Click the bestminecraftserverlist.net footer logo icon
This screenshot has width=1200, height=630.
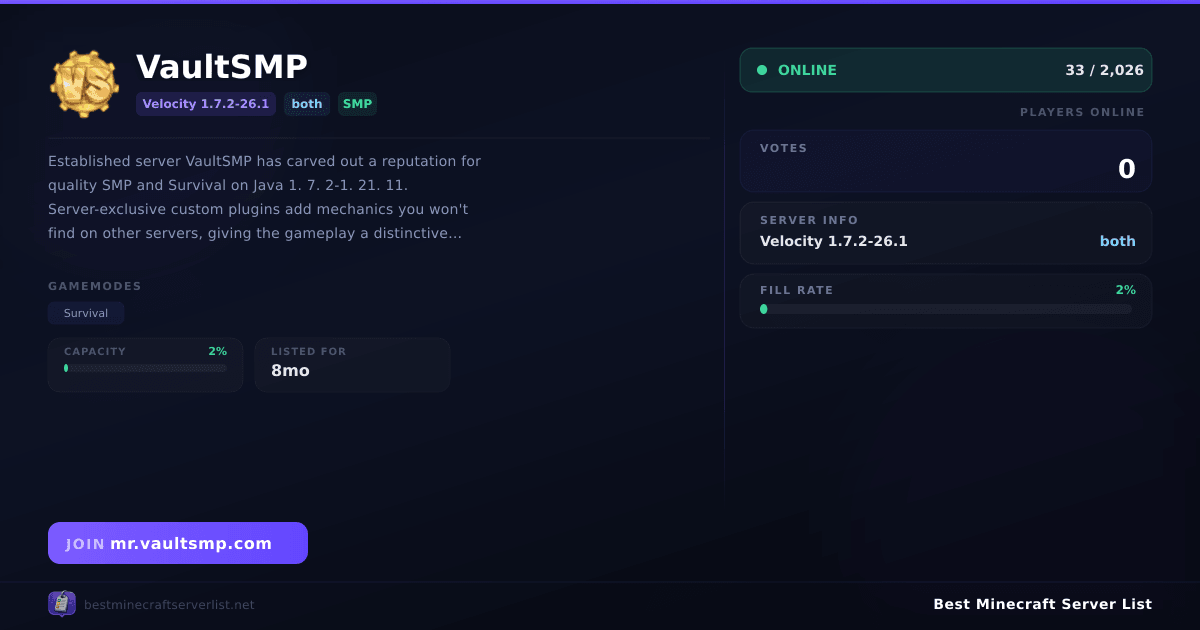[62, 604]
